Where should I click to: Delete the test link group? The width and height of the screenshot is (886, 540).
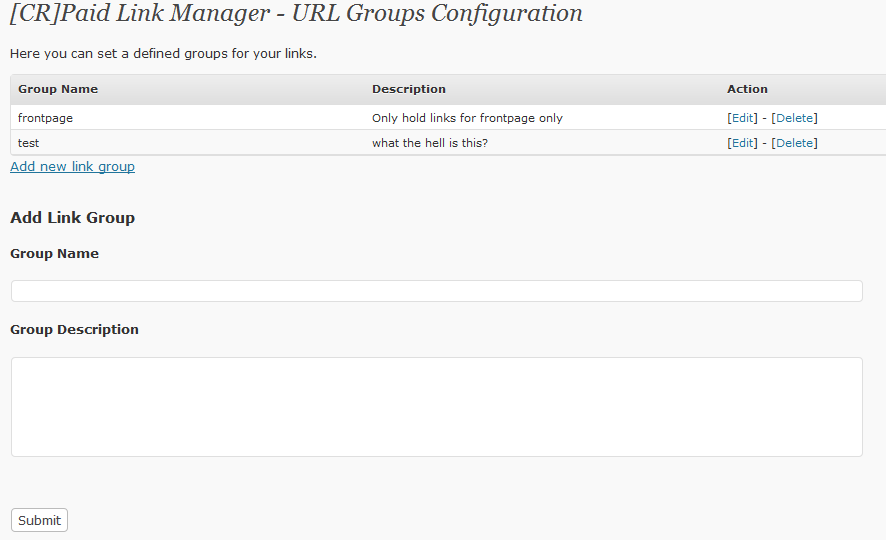tap(795, 143)
